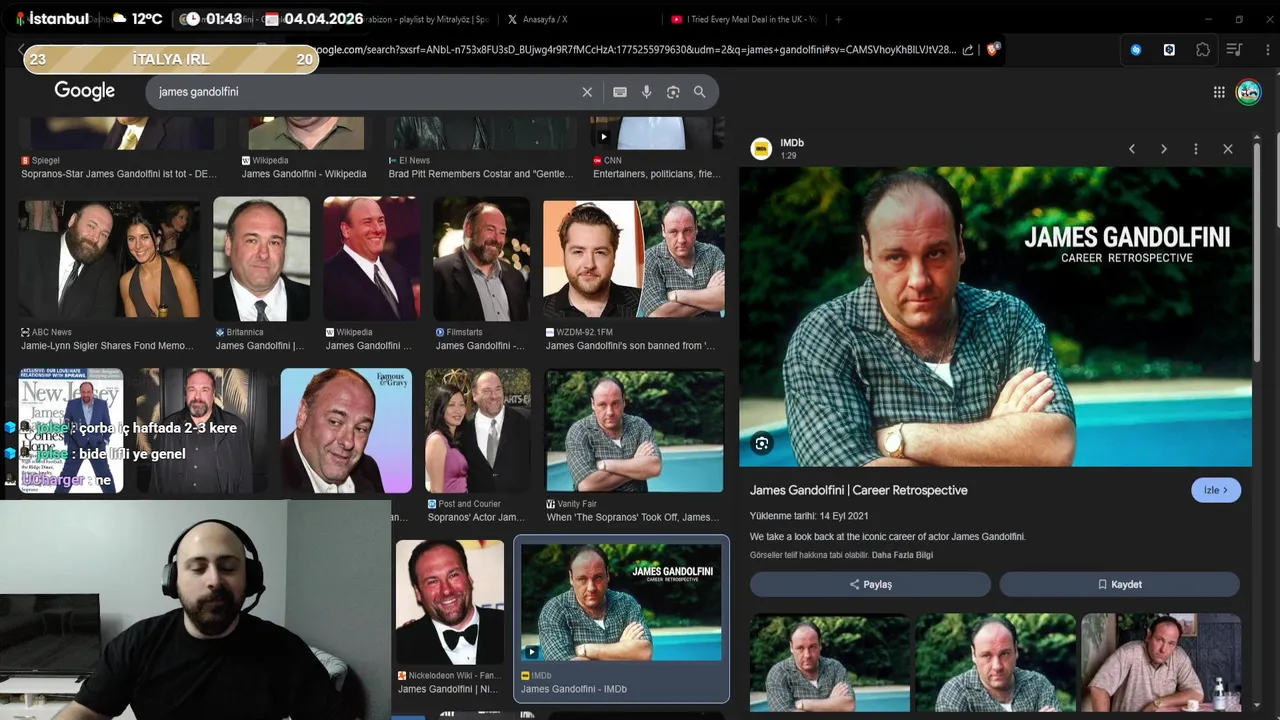This screenshot has height=720, width=1280.
Task: Open the Daha Fazla Bilgi link
Action: click(902, 555)
